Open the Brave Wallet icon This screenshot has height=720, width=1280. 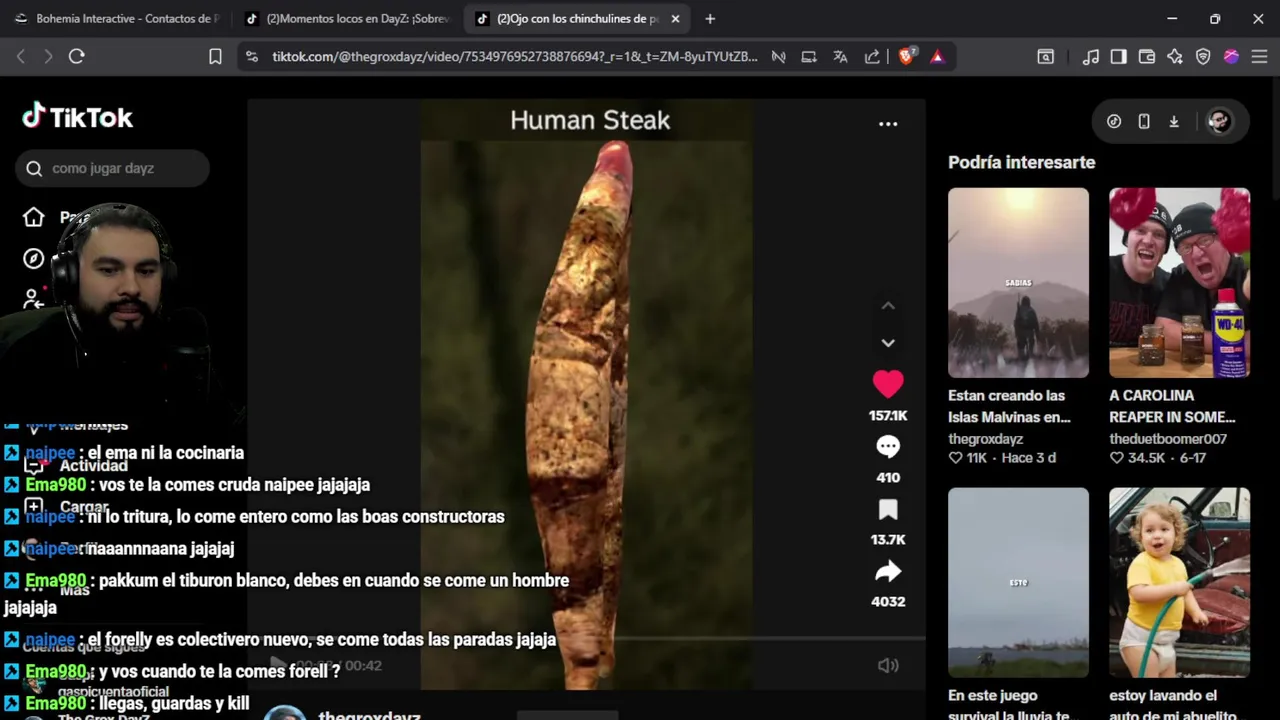(1147, 57)
